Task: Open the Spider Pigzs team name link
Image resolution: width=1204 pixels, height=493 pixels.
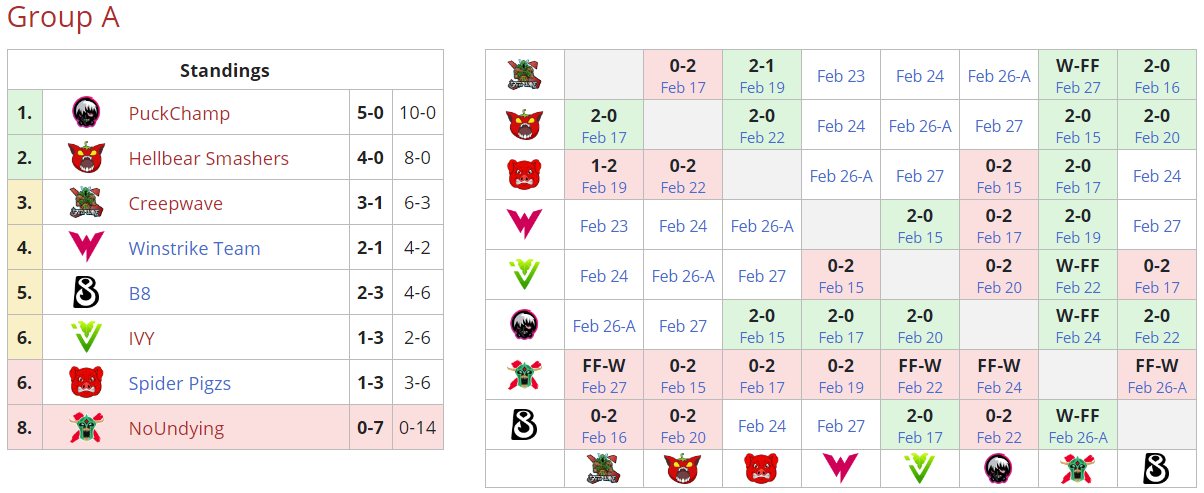Action: (179, 383)
